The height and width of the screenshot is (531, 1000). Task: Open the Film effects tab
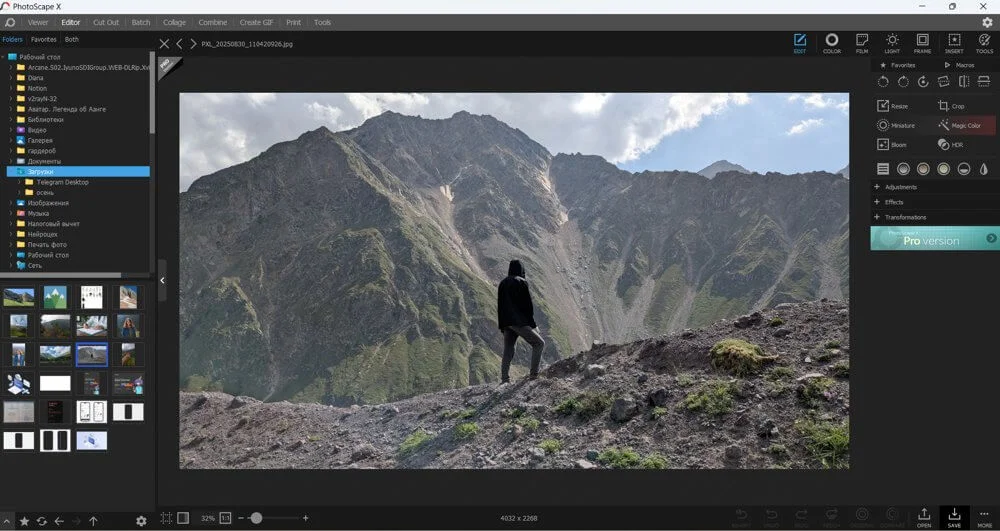(x=862, y=43)
